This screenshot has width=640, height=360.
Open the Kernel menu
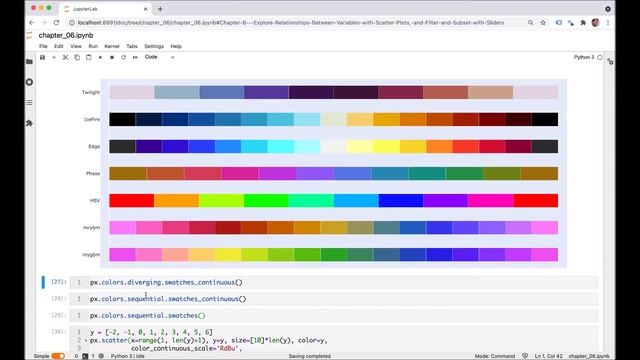click(112, 46)
